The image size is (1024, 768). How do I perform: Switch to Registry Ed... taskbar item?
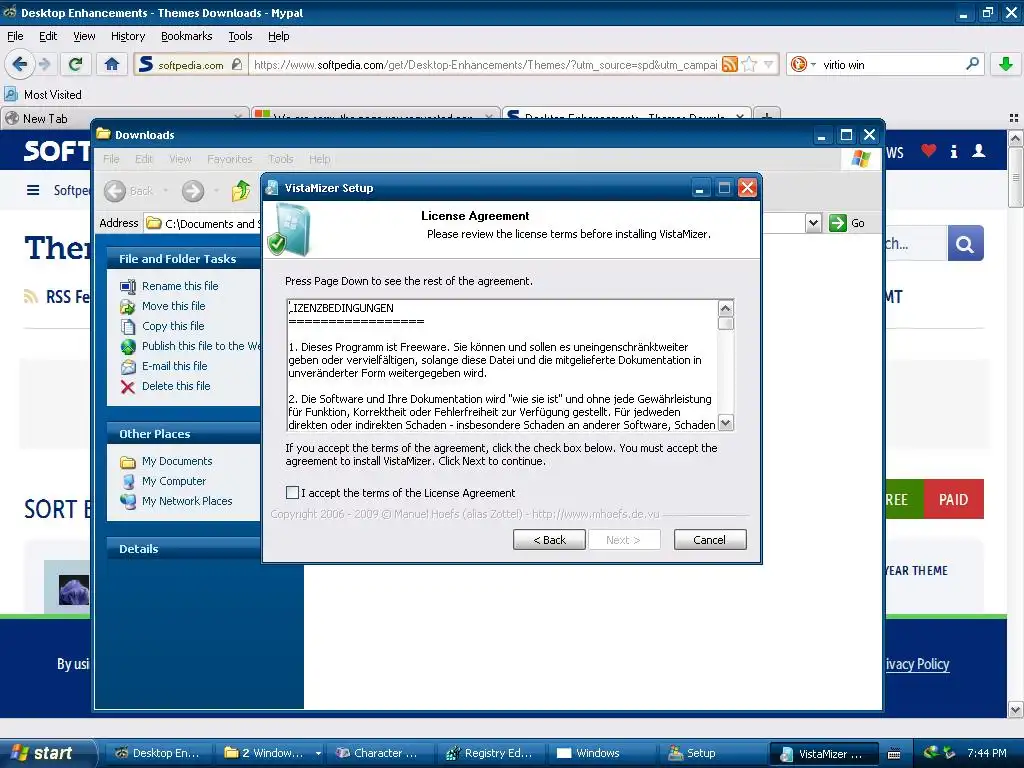pos(490,753)
